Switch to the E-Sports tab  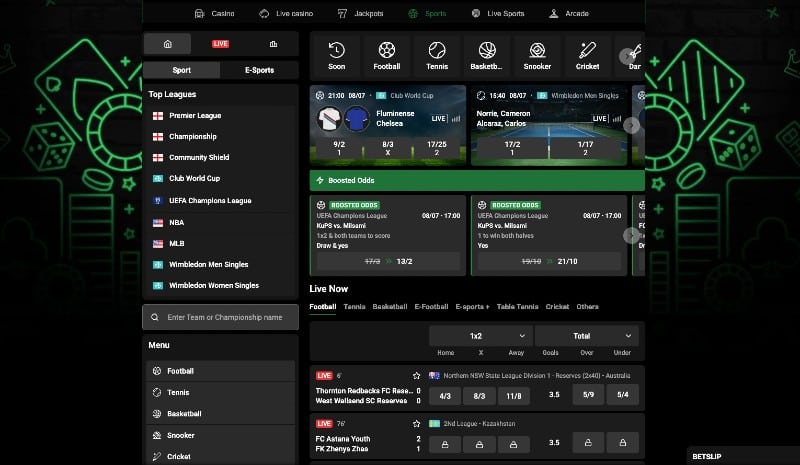tap(259, 70)
